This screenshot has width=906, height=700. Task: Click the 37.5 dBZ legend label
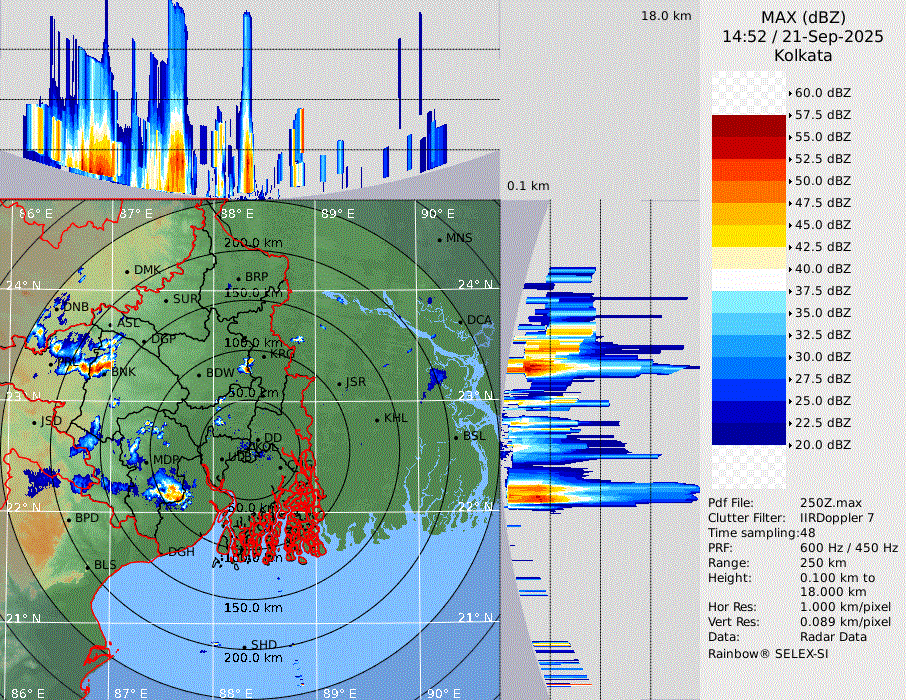(822, 290)
